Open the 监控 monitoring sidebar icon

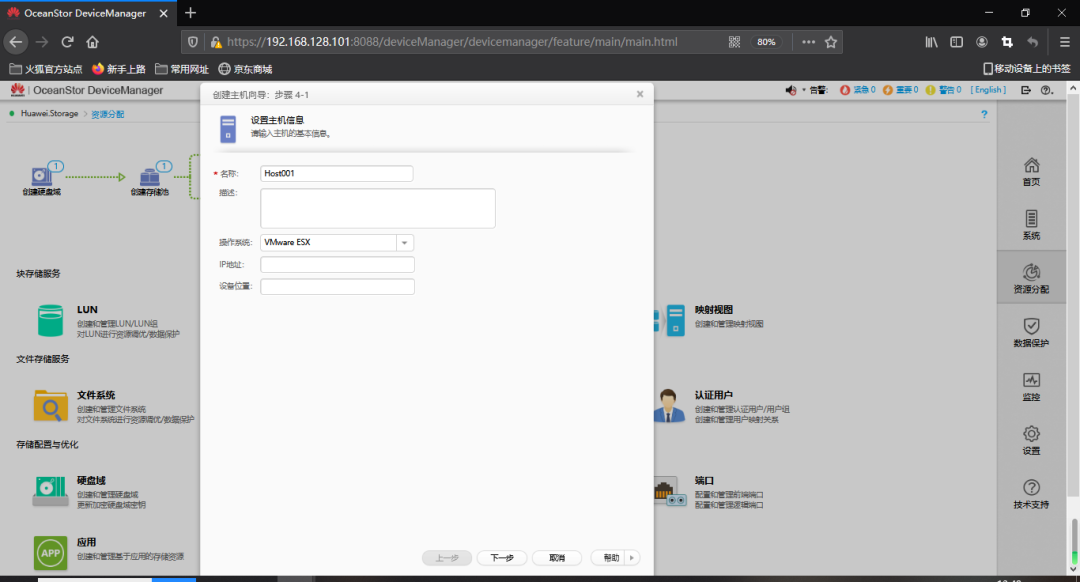[x=1031, y=380]
